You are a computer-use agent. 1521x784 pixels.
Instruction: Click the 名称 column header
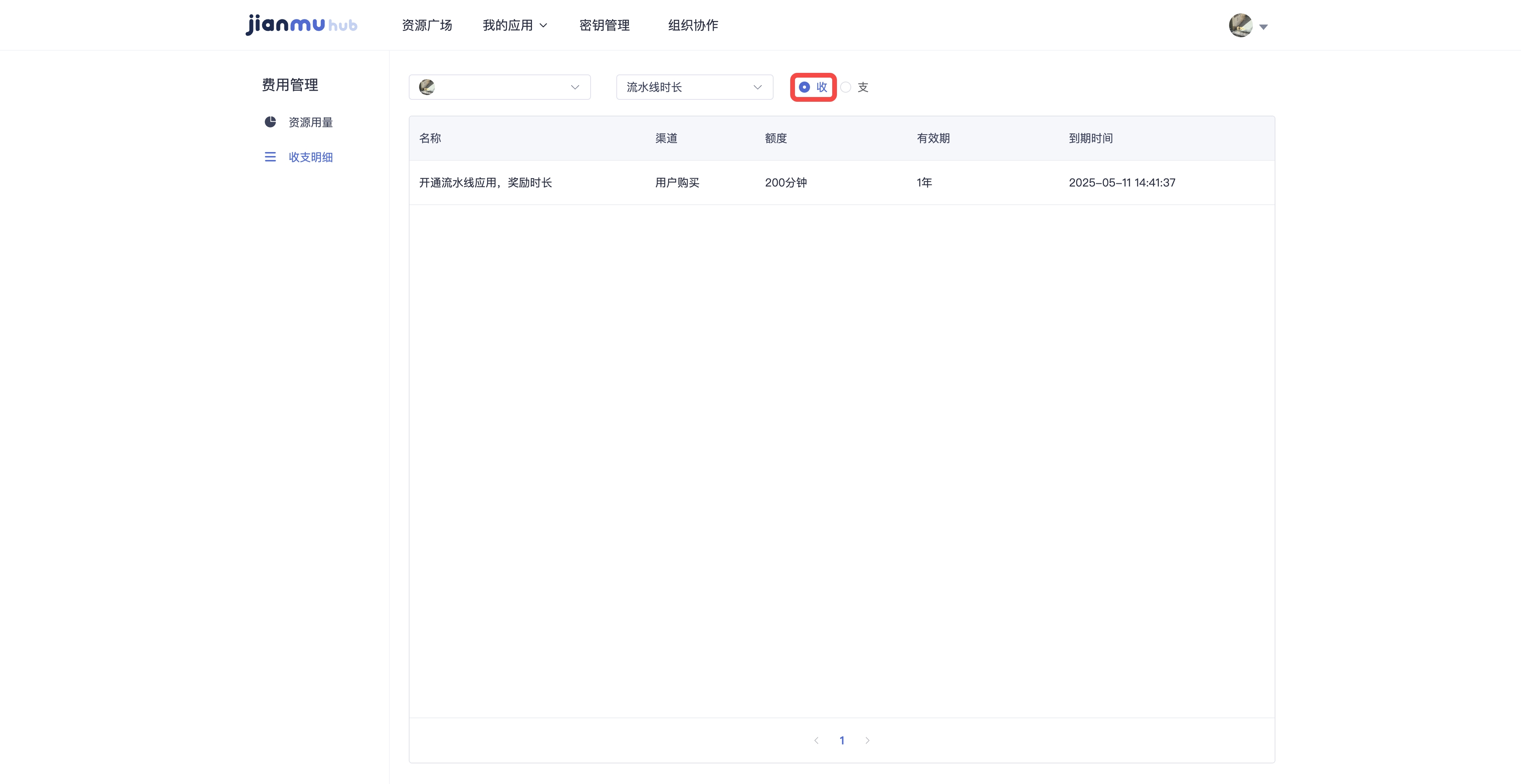[x=430, y=138]
